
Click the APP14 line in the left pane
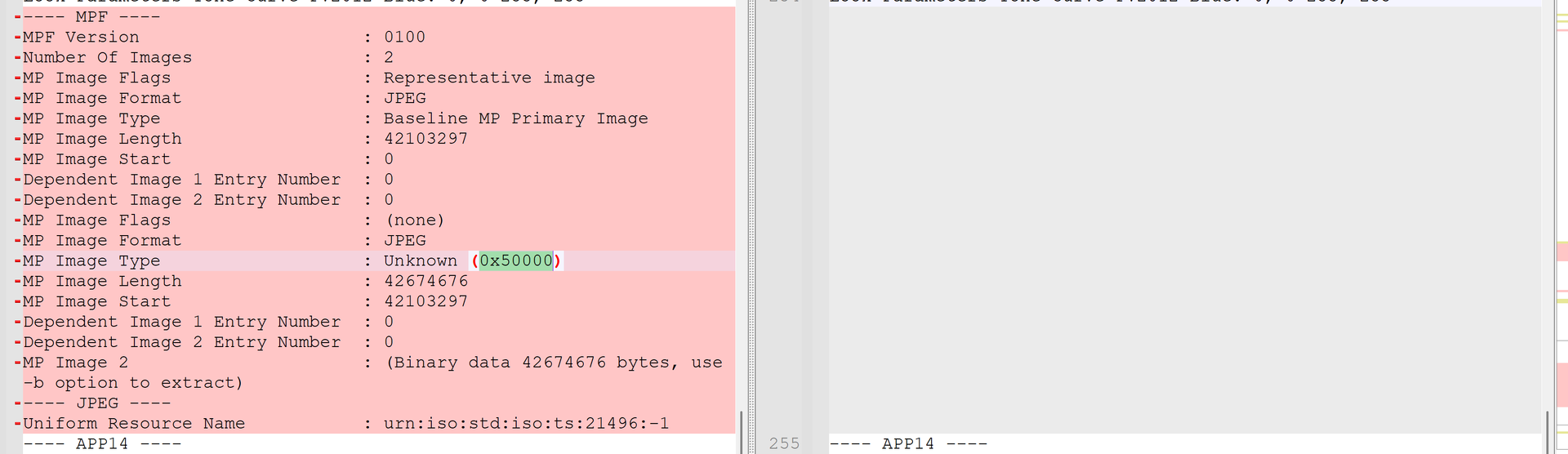coord(102,444)
